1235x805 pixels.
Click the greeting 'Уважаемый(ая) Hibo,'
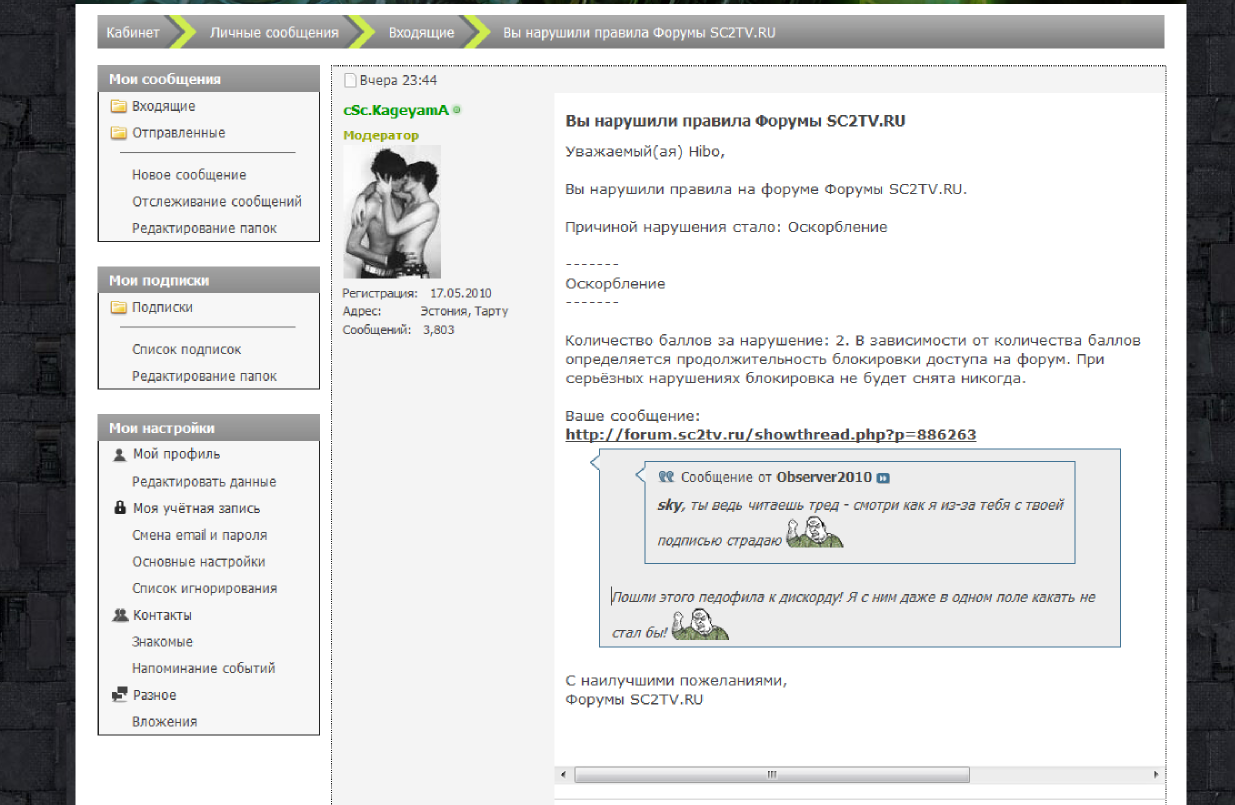point(645,153)
